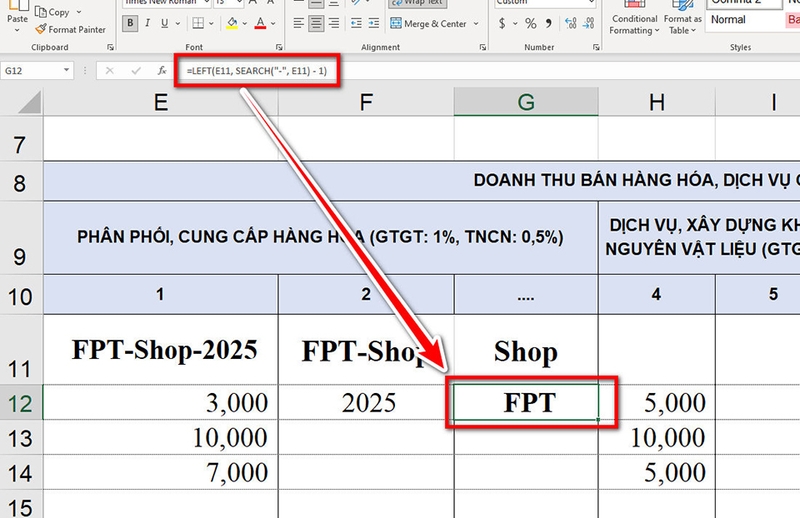Select row 14 header
800x518 pixels.
pyautogui.click(x=21, y=473)
